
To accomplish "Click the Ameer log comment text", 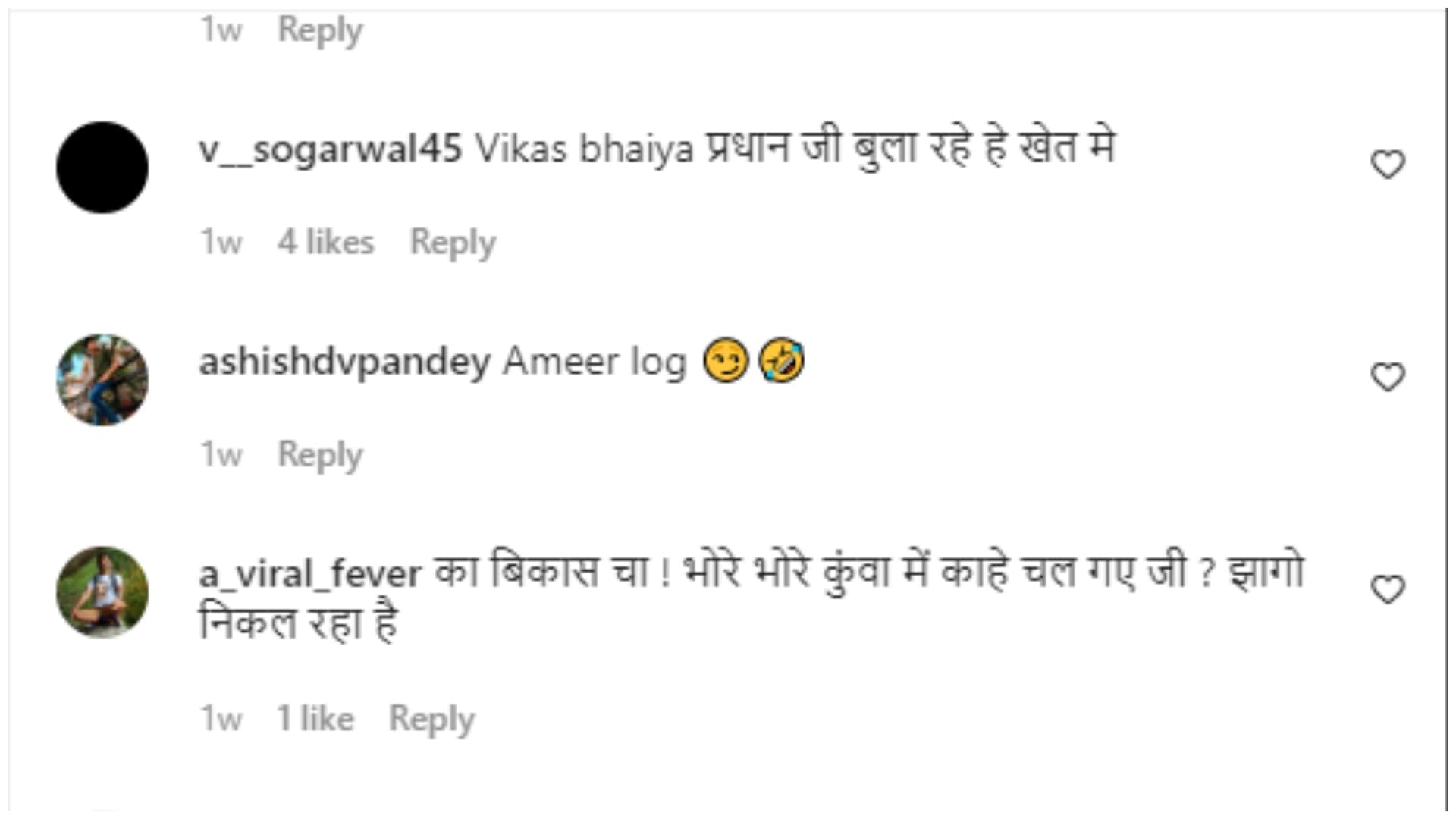I will pos(595,361).
